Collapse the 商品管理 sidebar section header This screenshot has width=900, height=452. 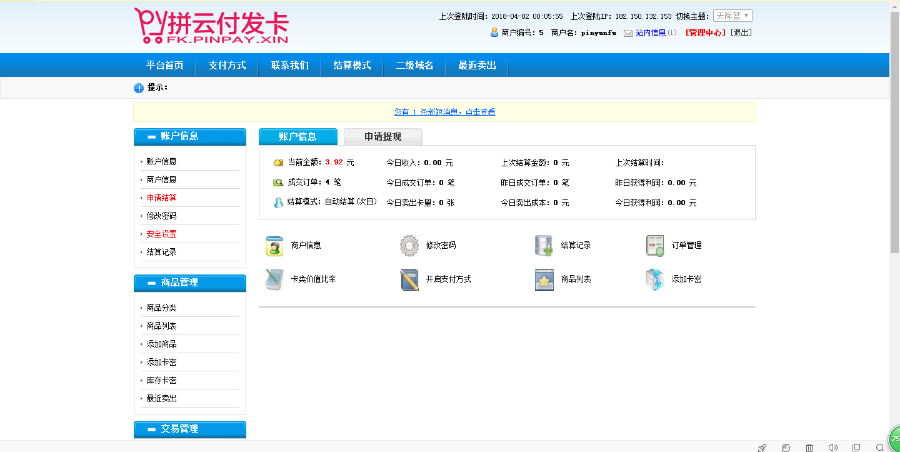tap(190, 283)
